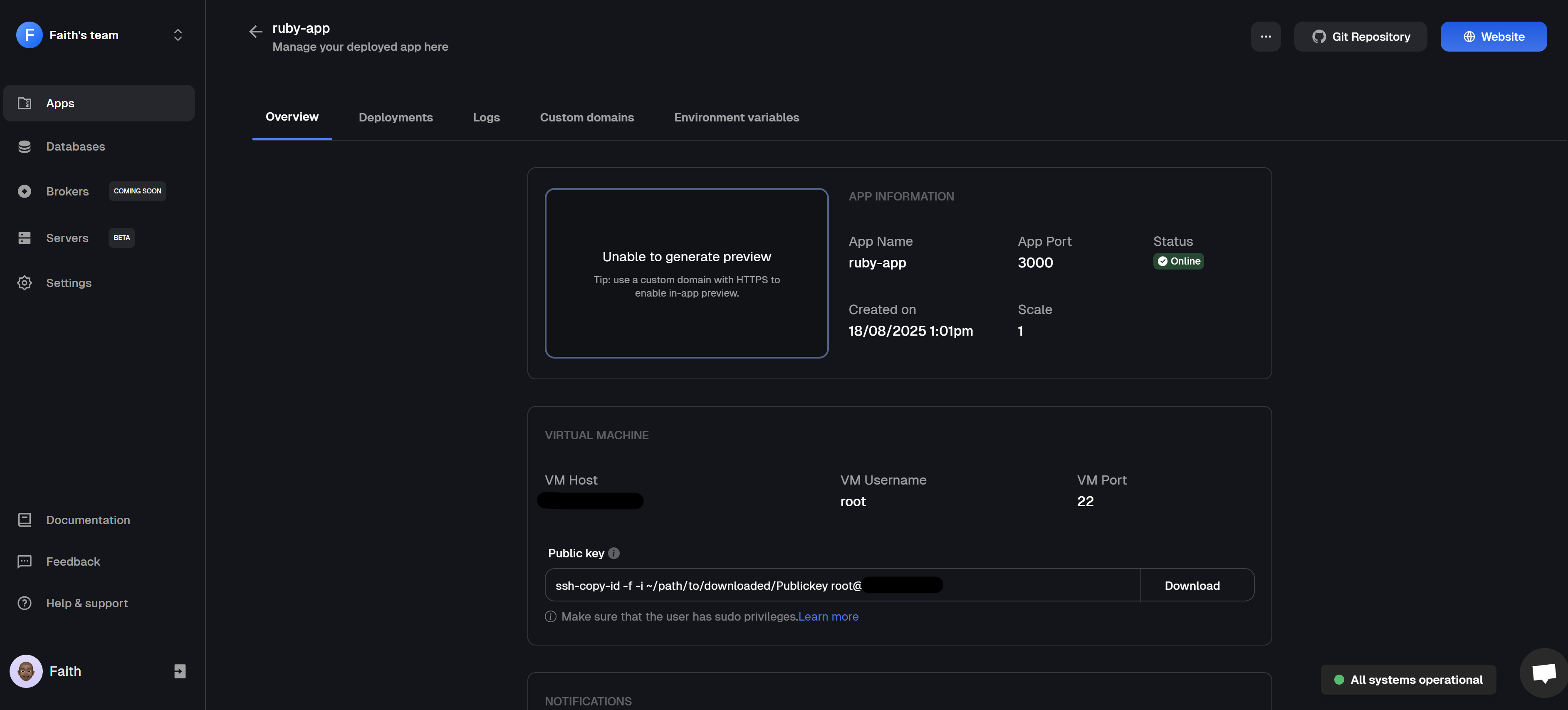The width and height of the screenshot is (1568, 710).
Task: Open the GitHub Git Repository link
Action: (1360, 37)
